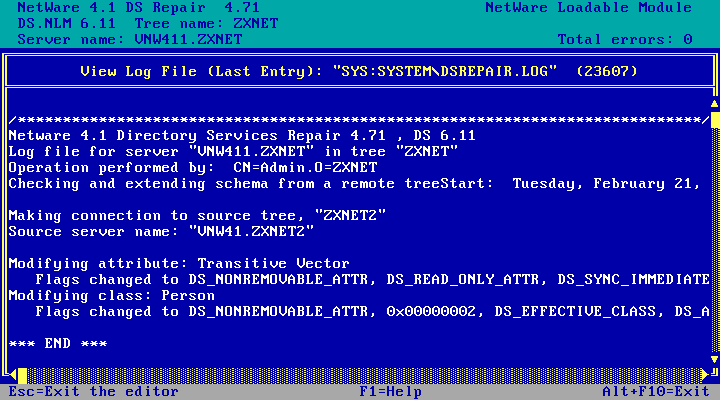This screenshot has width=720, height=400.
Task: Click the horizontal scrollbar track
Action: (364, 376)
